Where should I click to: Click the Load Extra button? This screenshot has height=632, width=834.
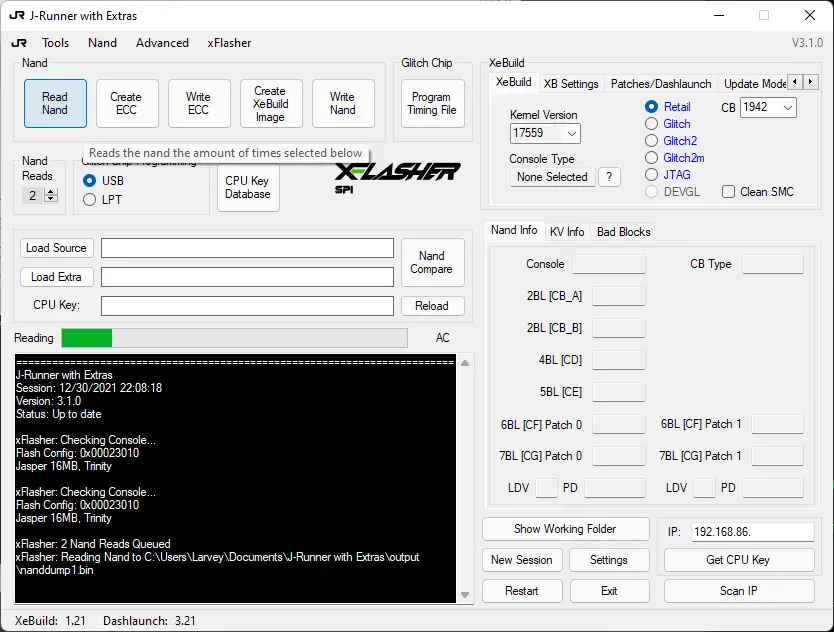[x=56, y=277]
